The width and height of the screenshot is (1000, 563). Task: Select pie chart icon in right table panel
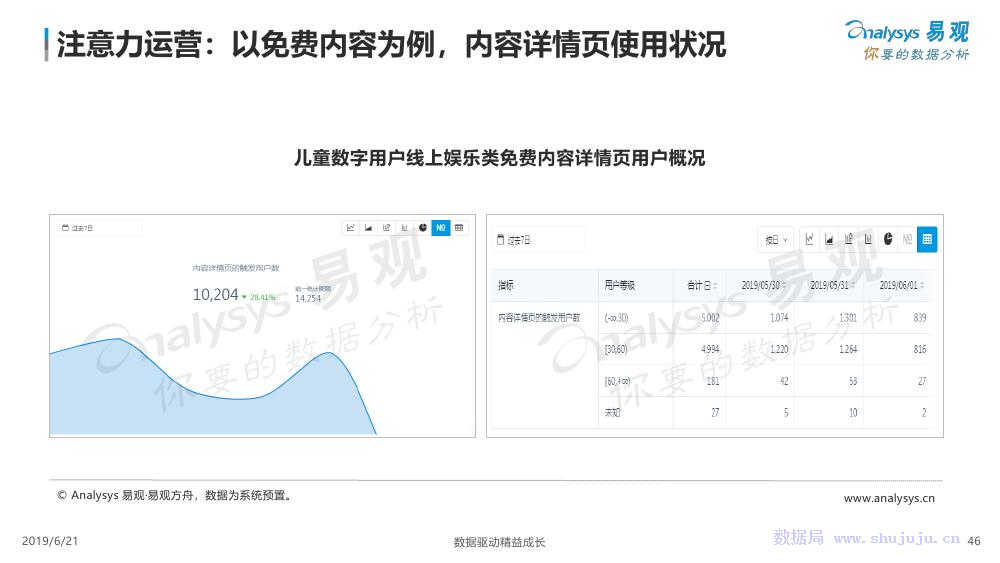point(888,239)
